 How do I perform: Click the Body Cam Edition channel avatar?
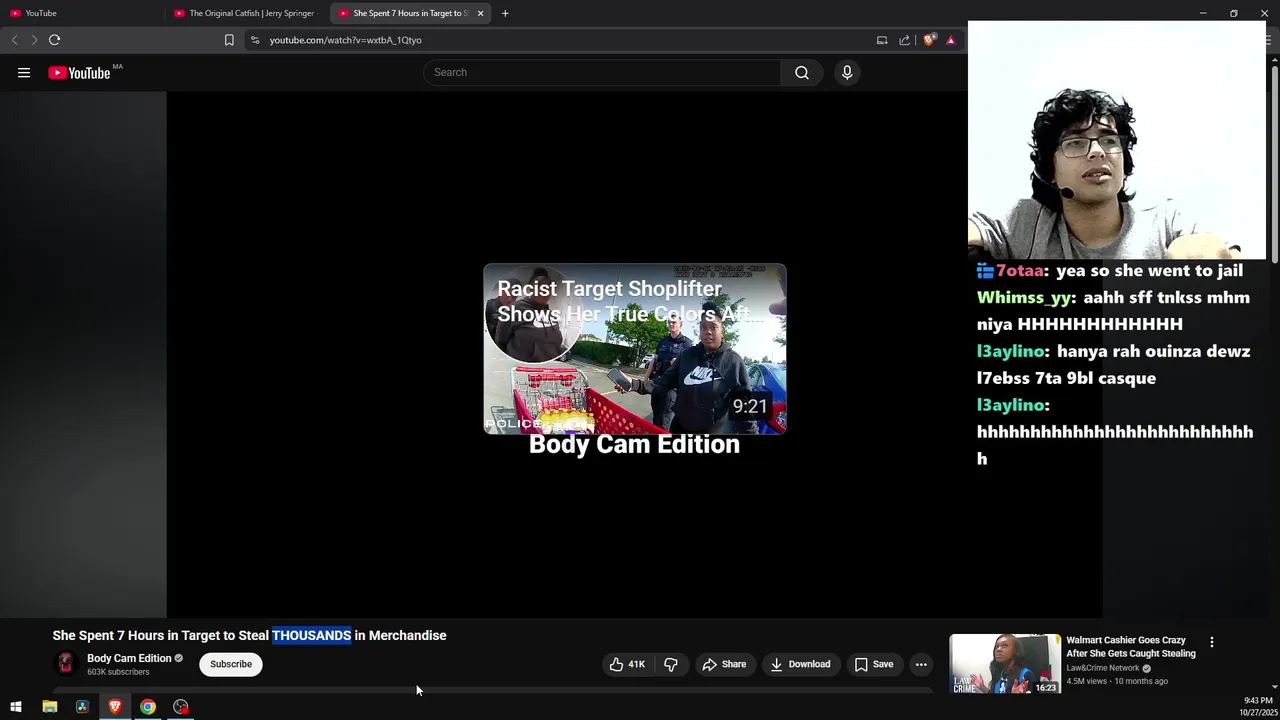(x=65, y=663)
